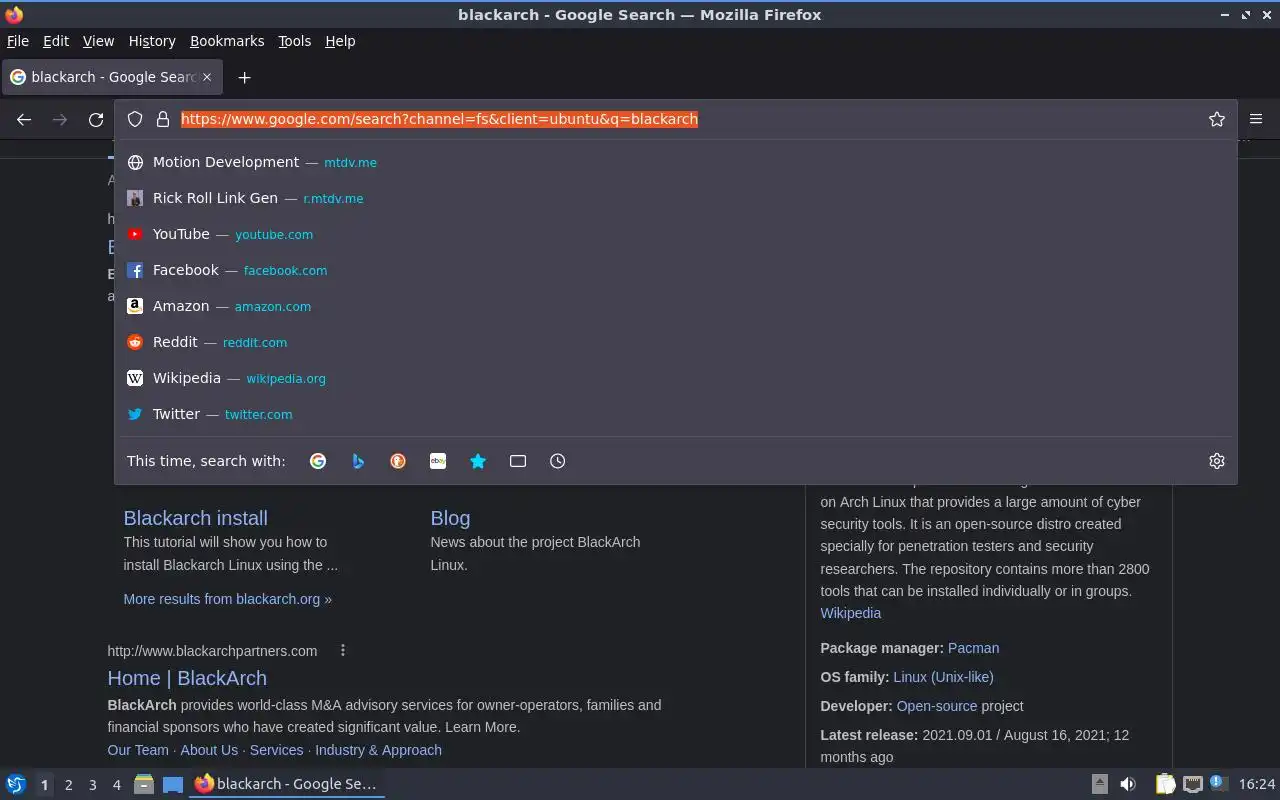Open a new tab with plus button
Viewport: 1280px width, 800px height.
point(244,77)
